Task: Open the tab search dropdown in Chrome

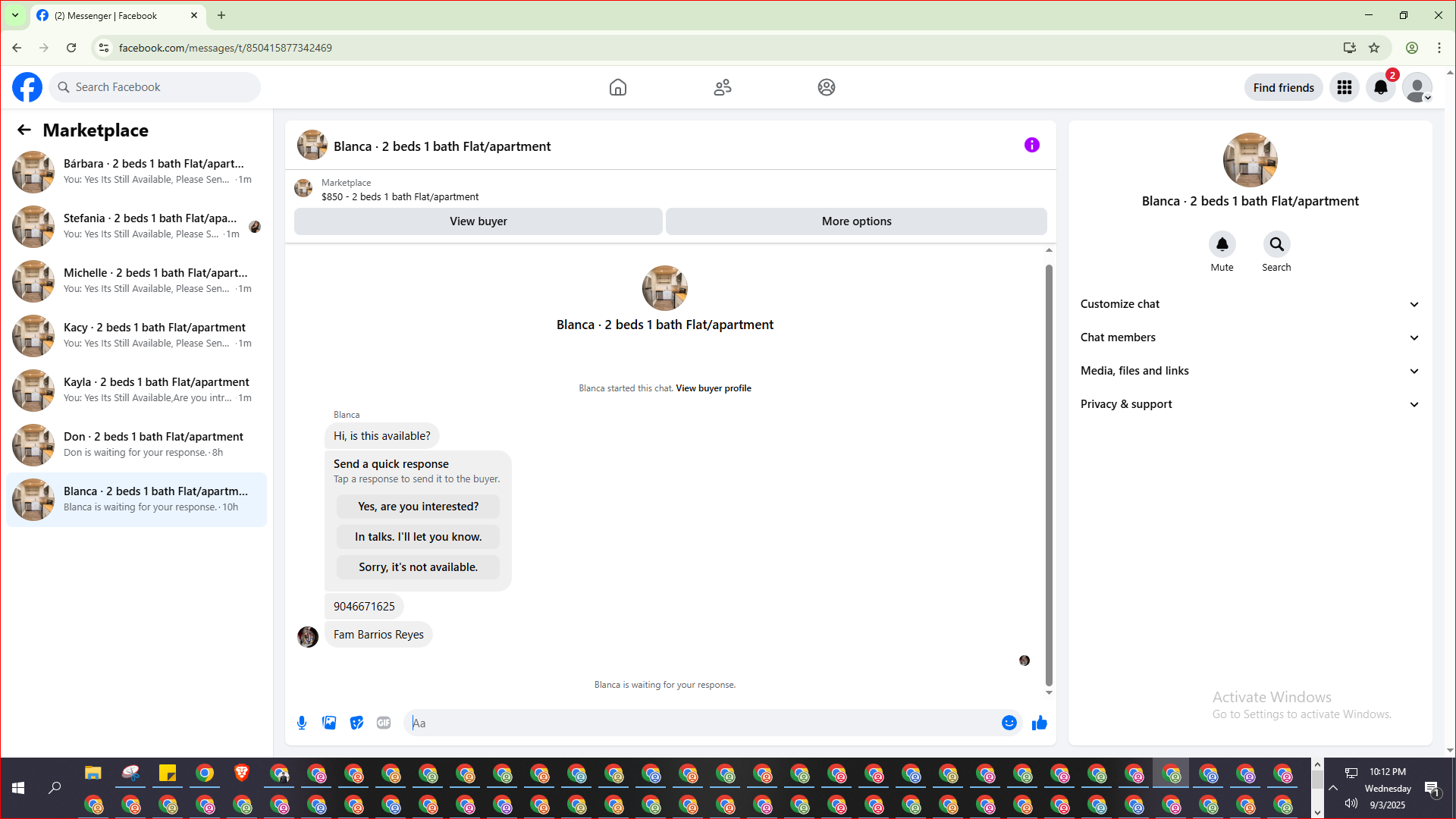Action: pos(15,15)
